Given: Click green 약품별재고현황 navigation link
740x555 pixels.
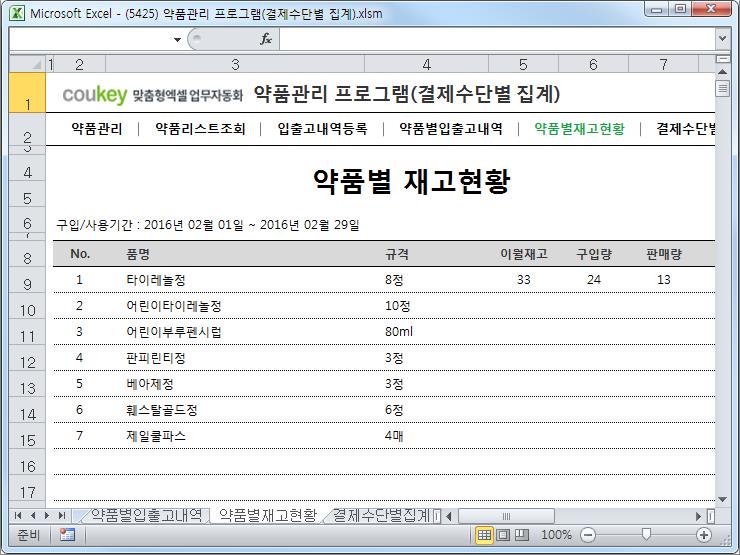Looking at the screenshot, I should tap(579, 128).
